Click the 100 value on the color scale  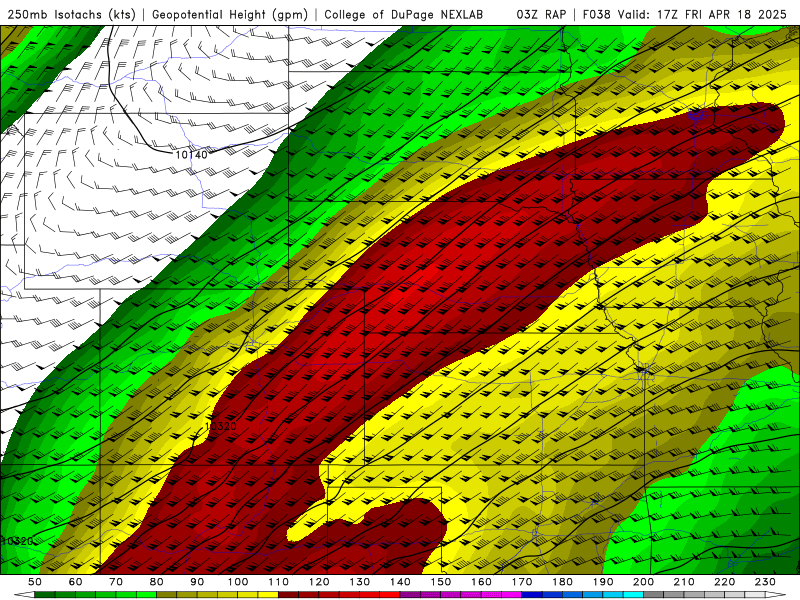pyautogui.click(x=238, y=582)
